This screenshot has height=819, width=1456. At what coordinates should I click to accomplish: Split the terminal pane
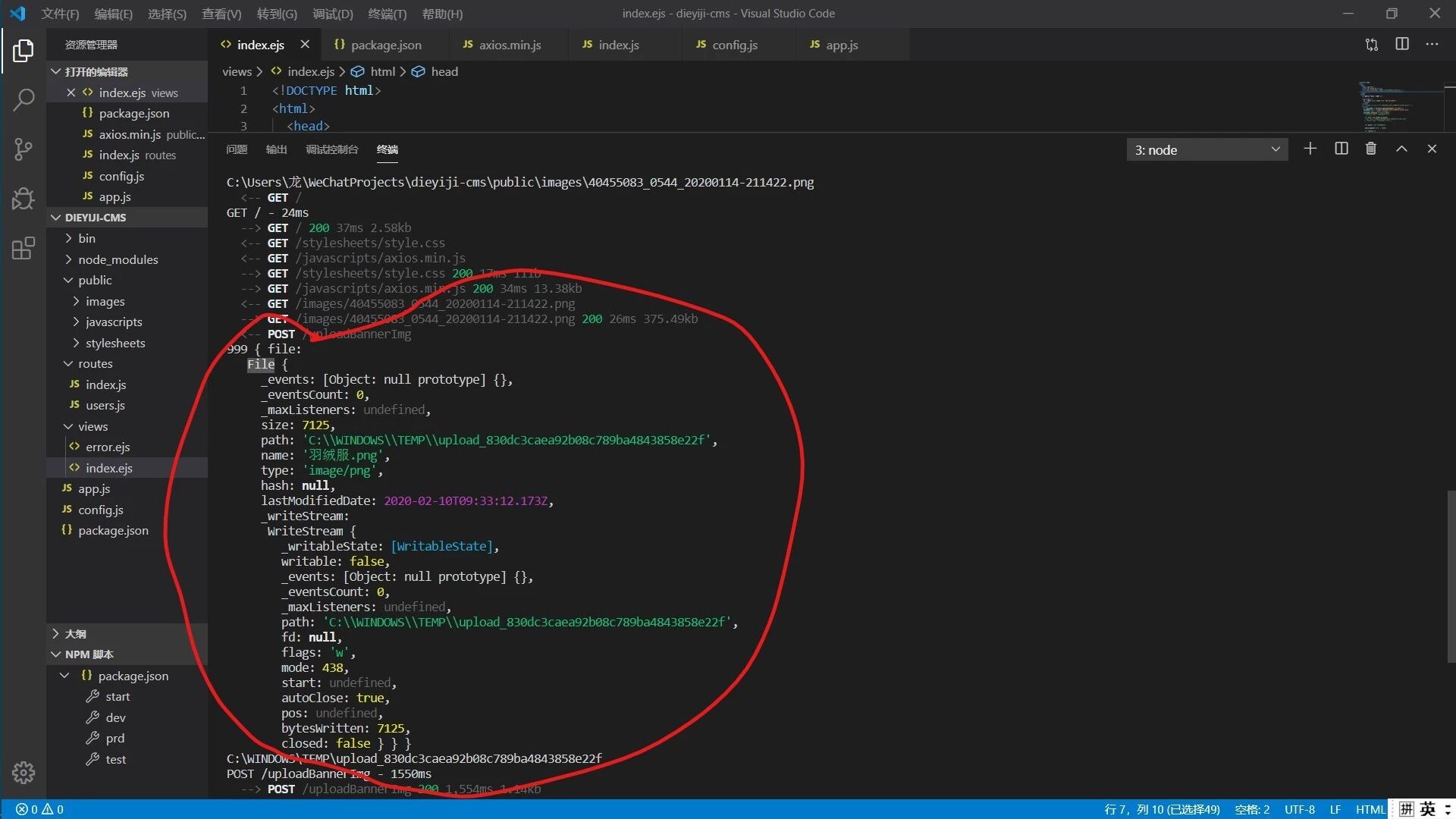point(1341,149)
